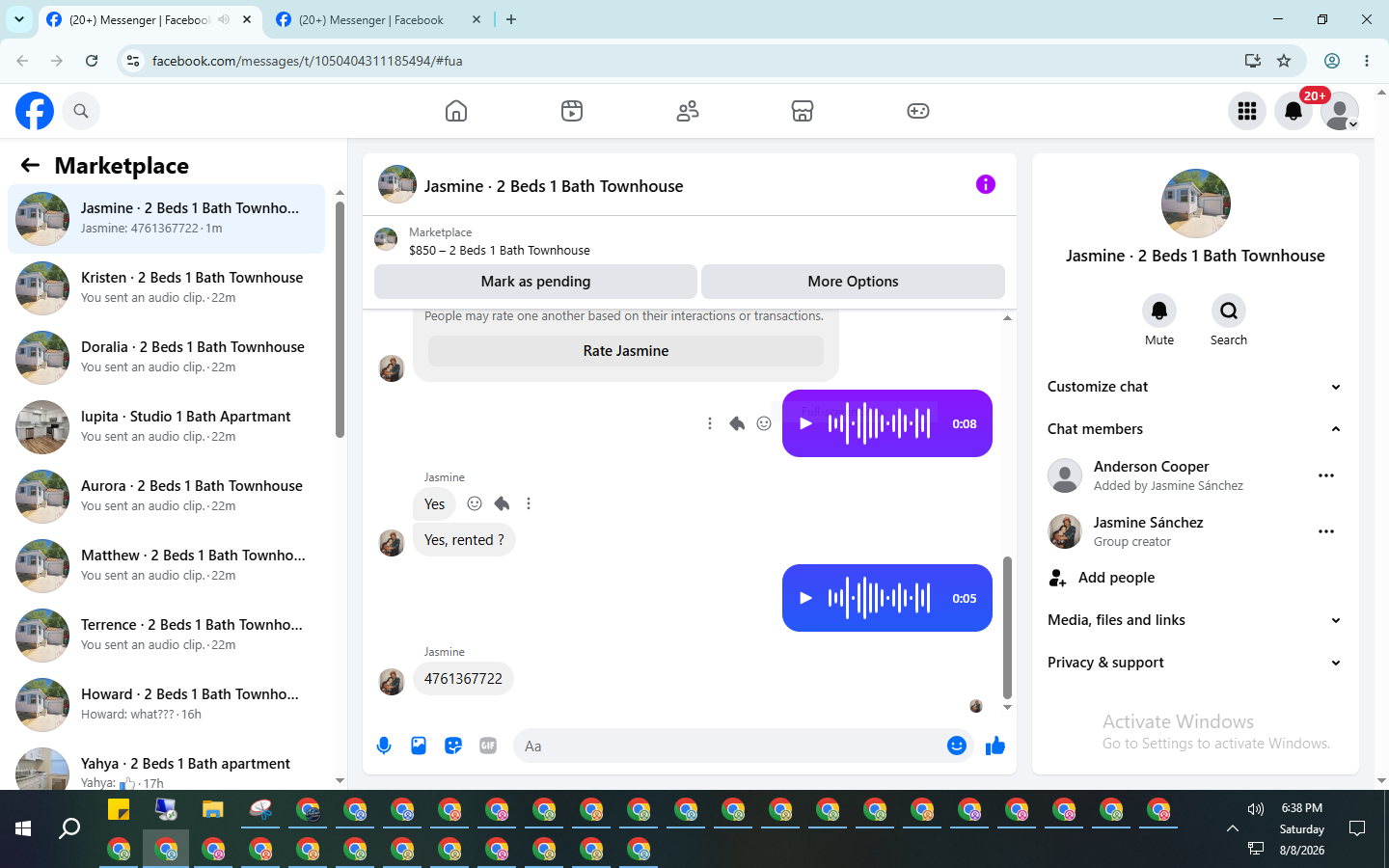1389x868 pixels.
Task: Open Facebook home via the logo
Action: click(35, 111)
